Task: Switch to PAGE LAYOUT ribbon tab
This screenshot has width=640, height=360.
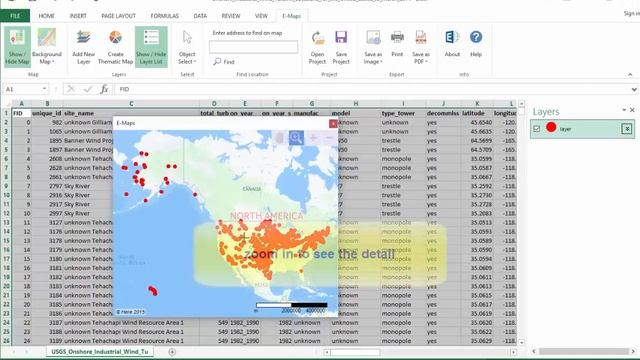Action: 118,16
